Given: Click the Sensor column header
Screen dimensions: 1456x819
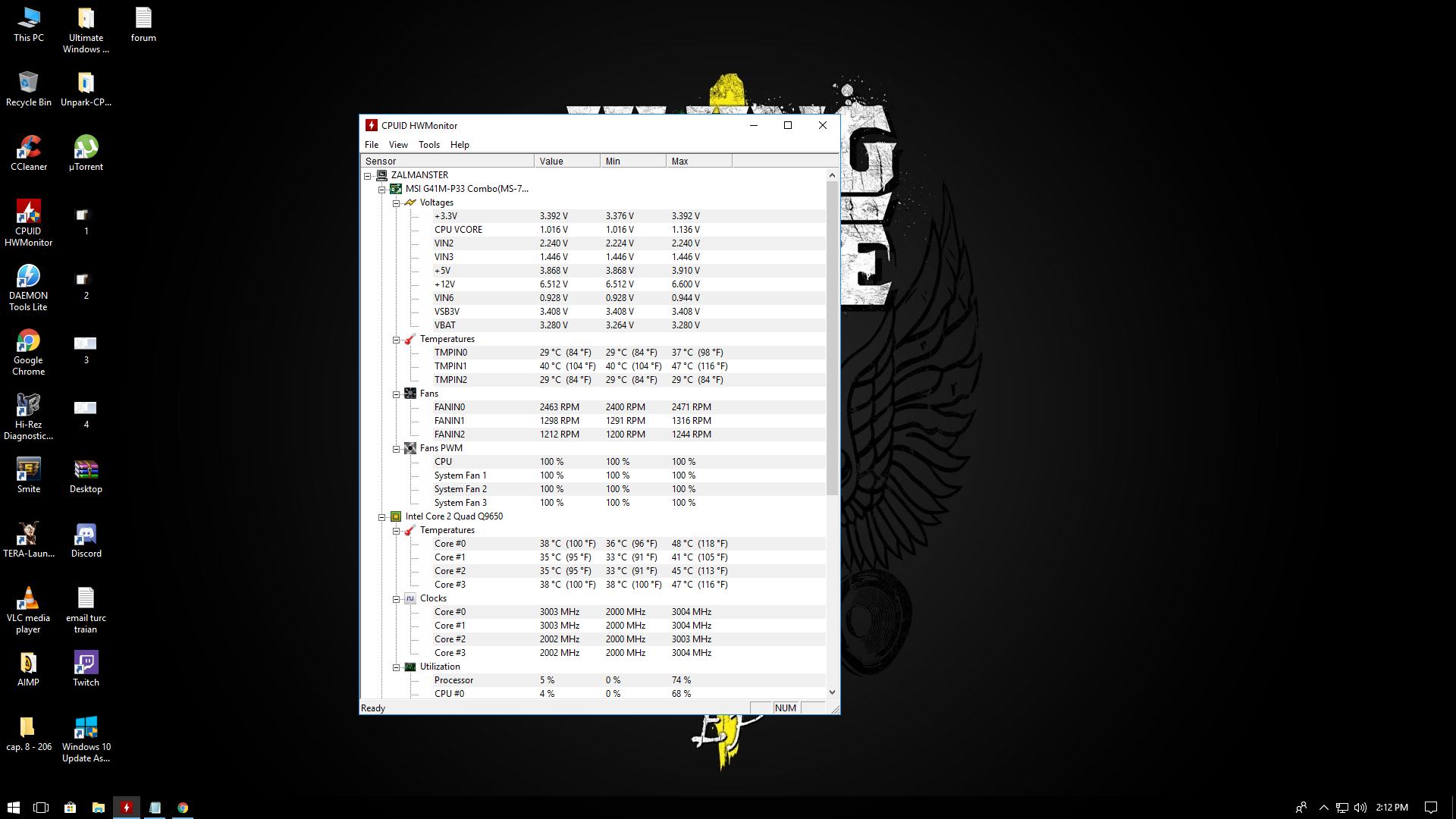Looking at the screenshot, I should (447, 161).
